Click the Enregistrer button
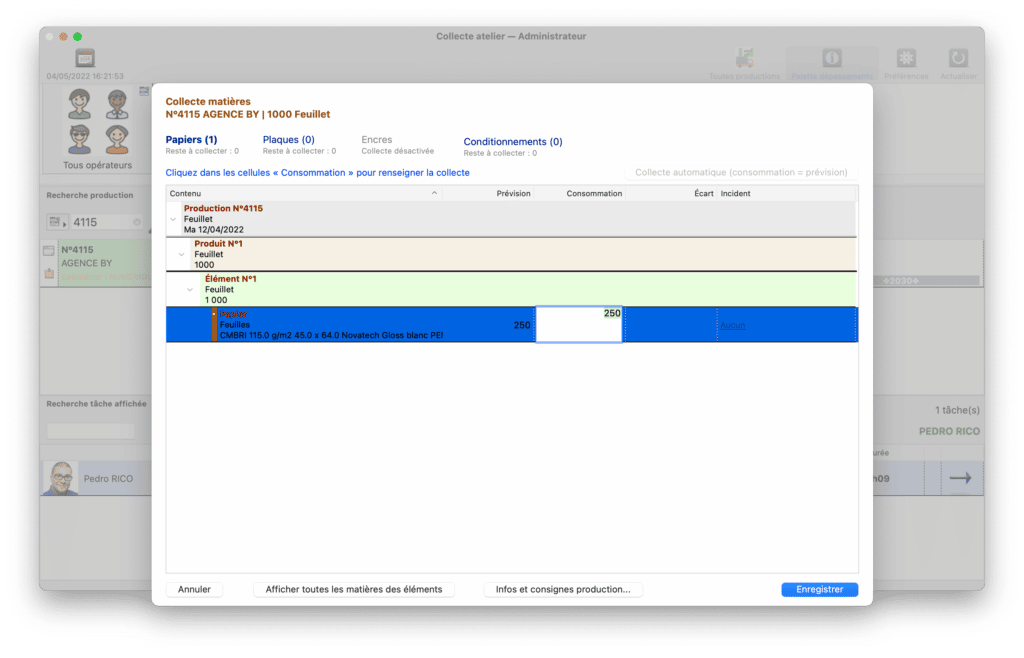This screenshot has width=1024, height=658. point(819,590)
